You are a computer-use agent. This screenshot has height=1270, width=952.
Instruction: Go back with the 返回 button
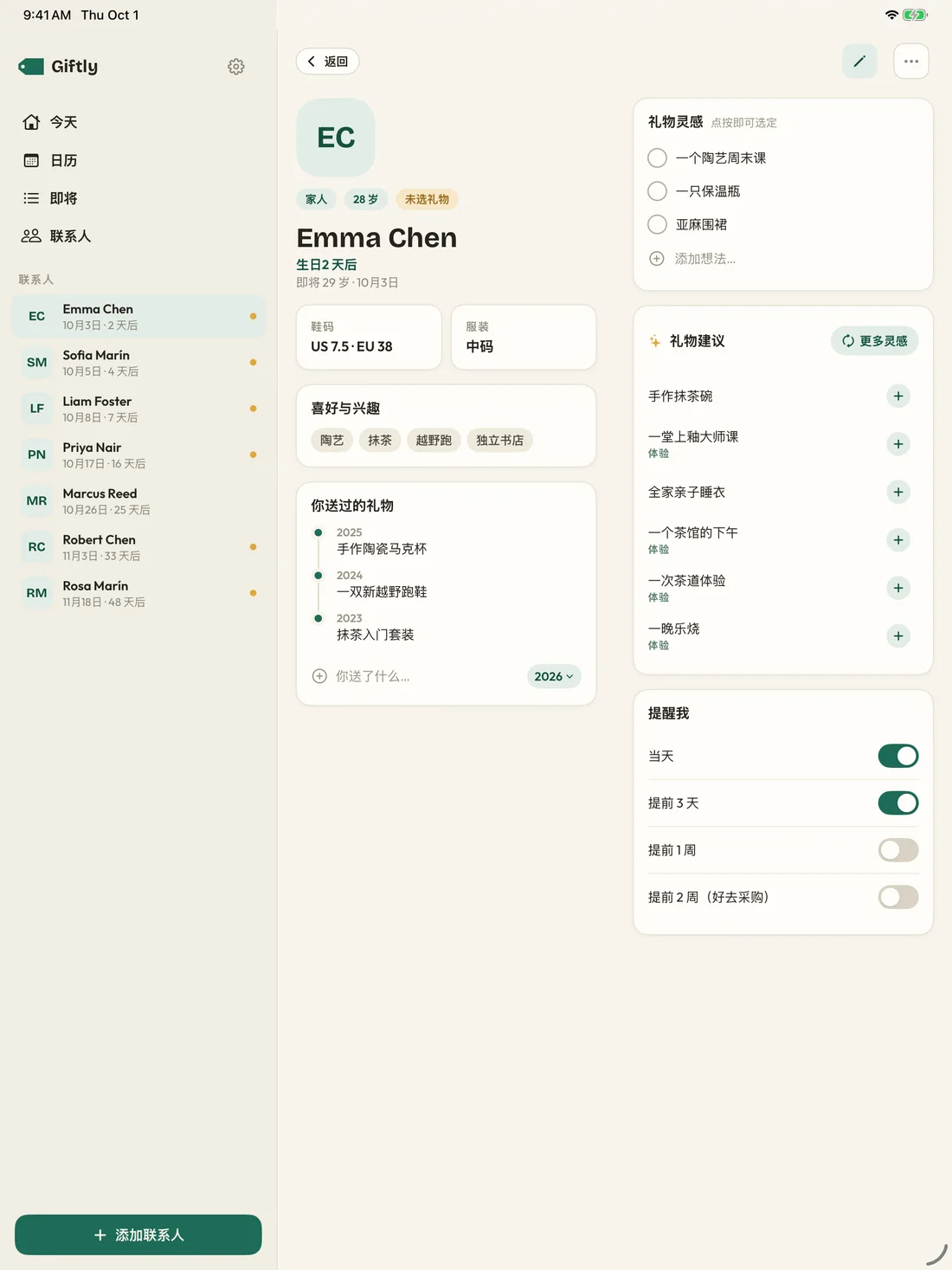pyautogui.click(x=328, y=61)
